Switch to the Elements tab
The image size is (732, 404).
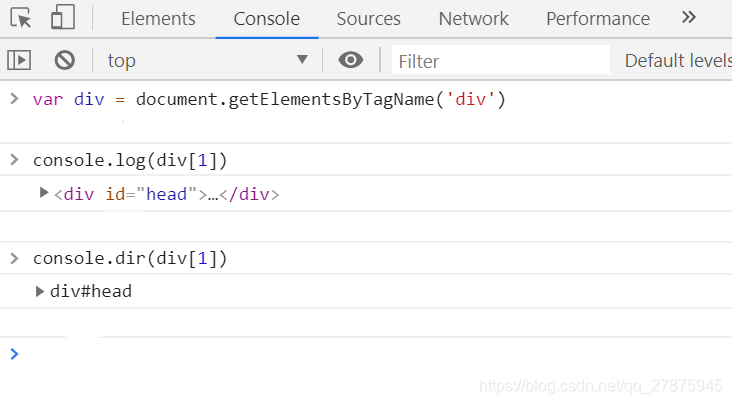[x=158, y=19]
